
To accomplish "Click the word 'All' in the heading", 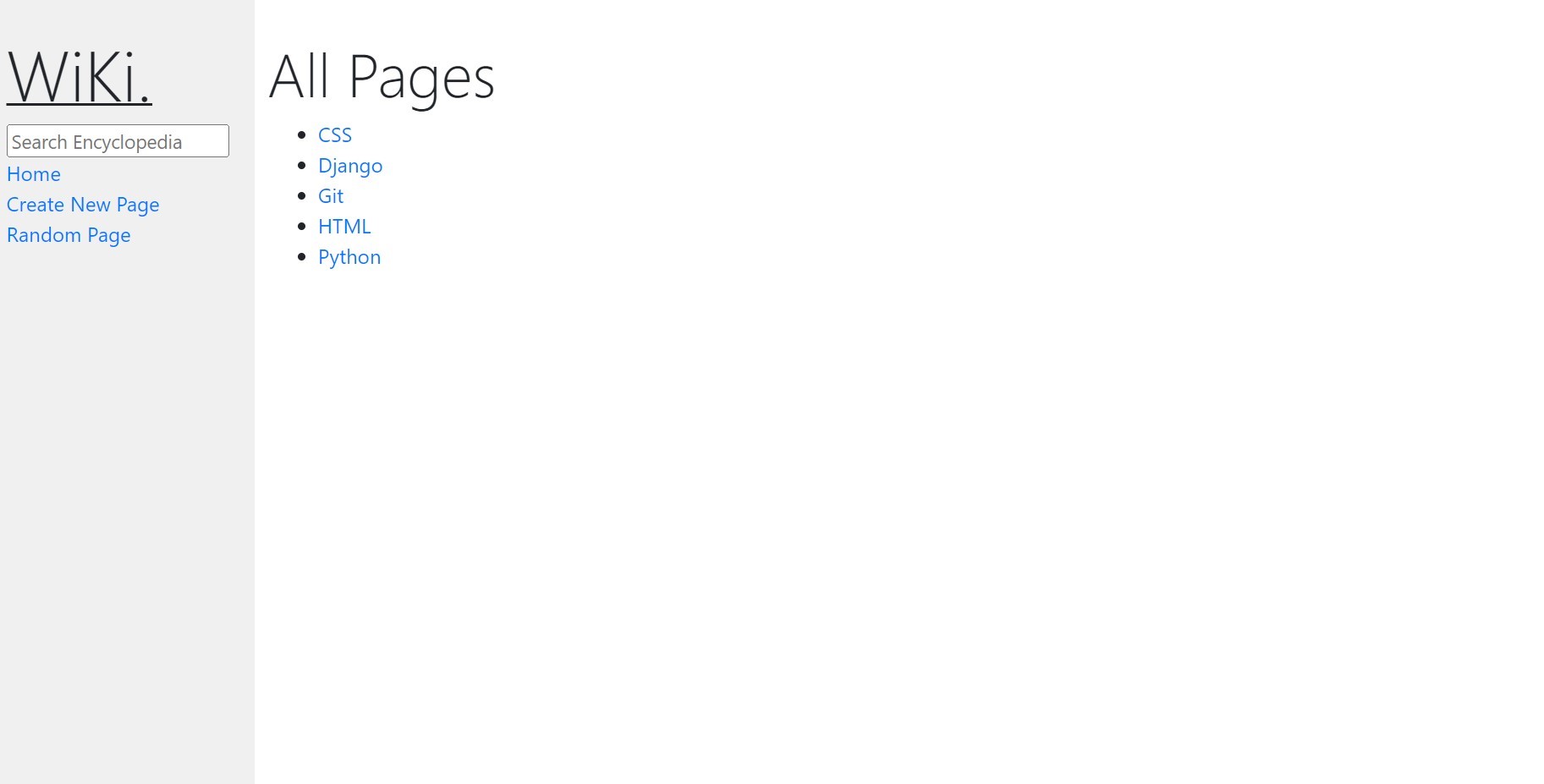I will coord(299,77).
